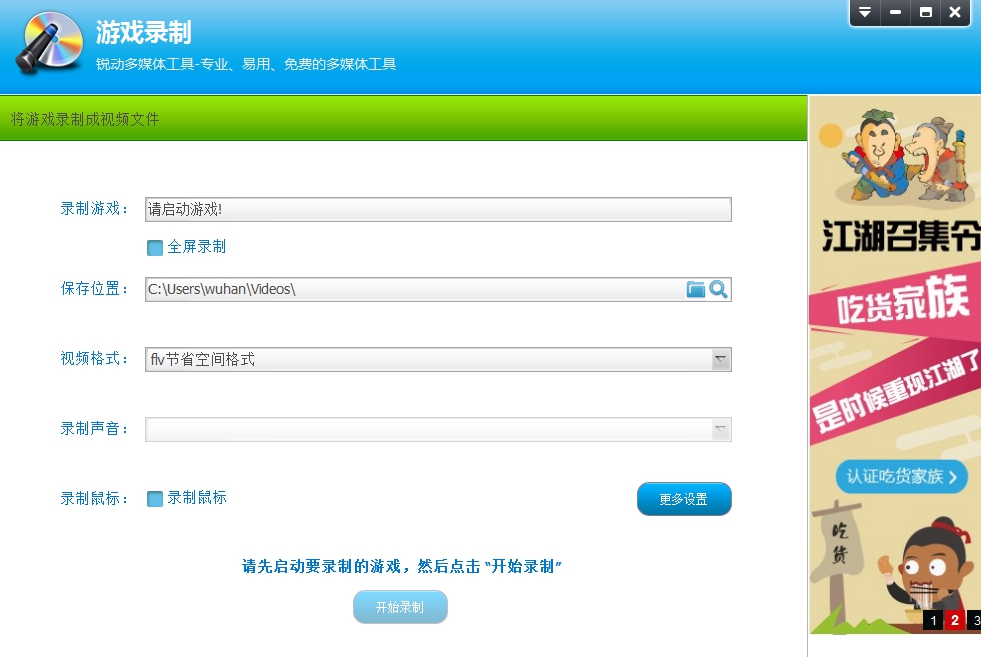Select the 将游戏录制成视频文件 header tab
The width and height of the screenshot is (981, 657).
pyautogui.click(x=85, y=117)
